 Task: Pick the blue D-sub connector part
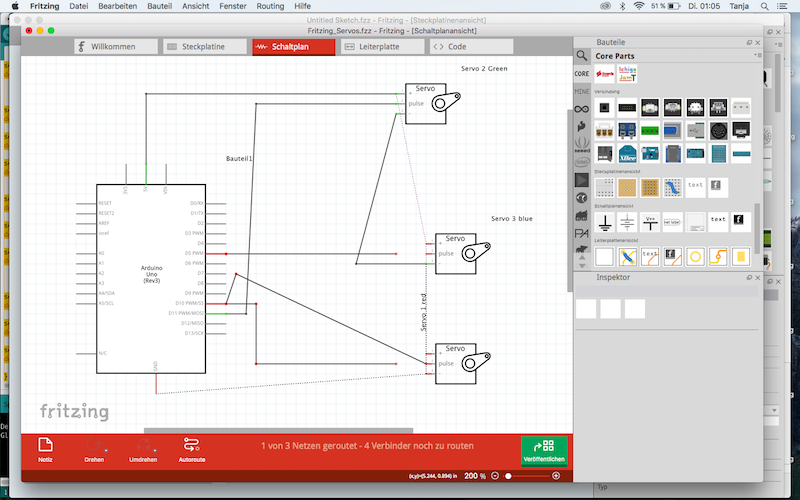672,131
